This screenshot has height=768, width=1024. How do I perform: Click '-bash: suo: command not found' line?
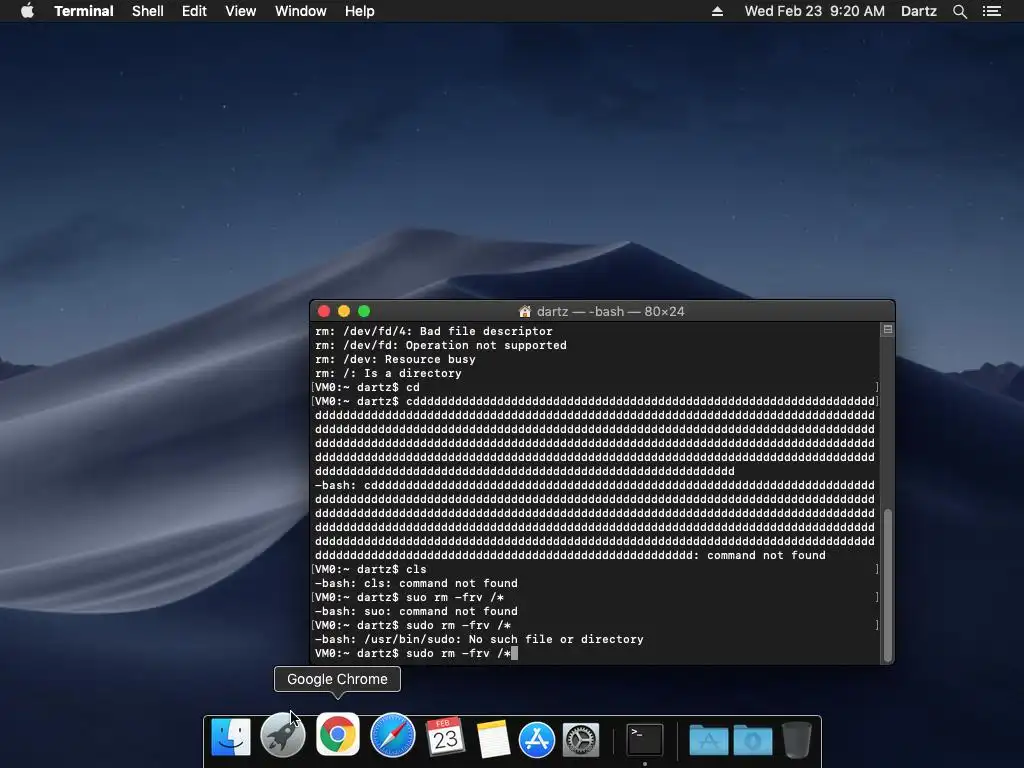click(416, 611)
